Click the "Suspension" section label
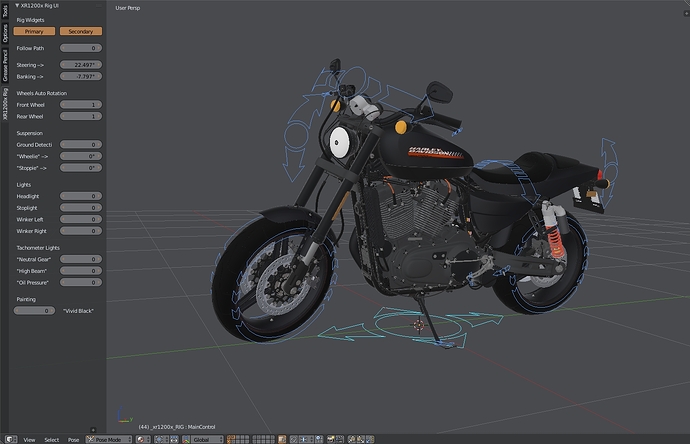Image resolution: width=690 pixels, height=444 pixels. click(29, 133)
